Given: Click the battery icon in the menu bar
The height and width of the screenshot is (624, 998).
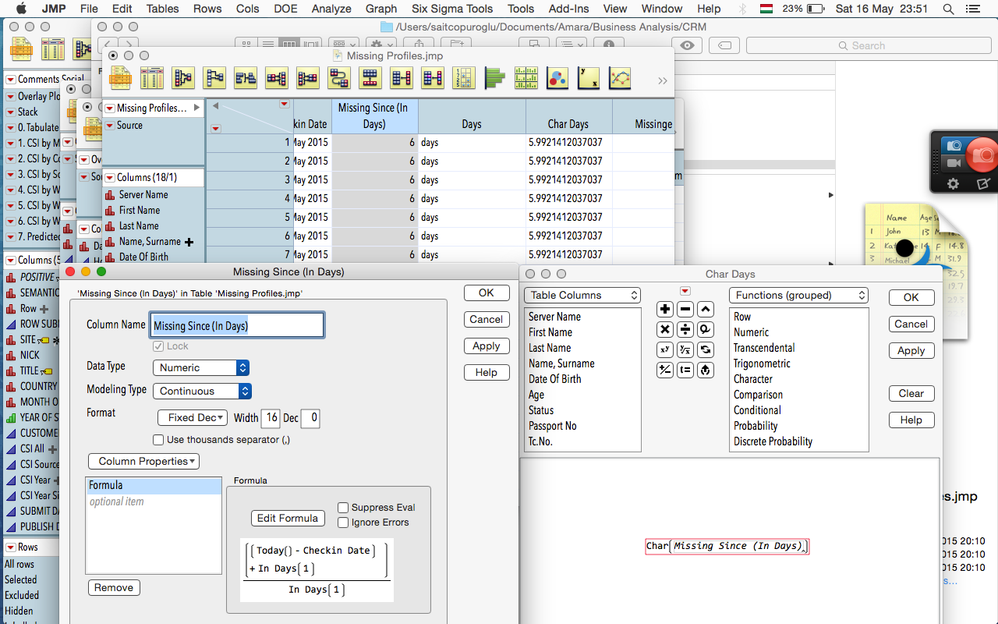Looking at the screenshot, I should (816, 9).
